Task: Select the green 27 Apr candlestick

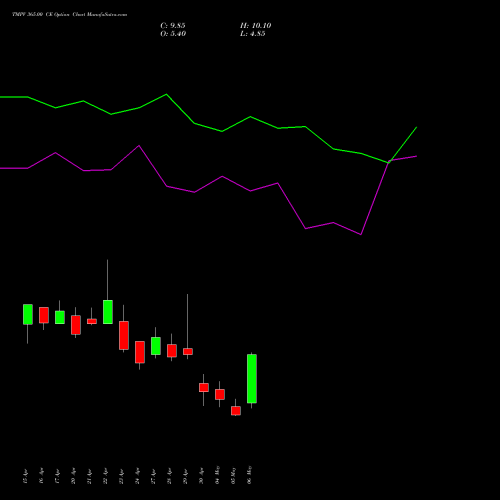Action: pyautogui.click(x=156, y=346)
